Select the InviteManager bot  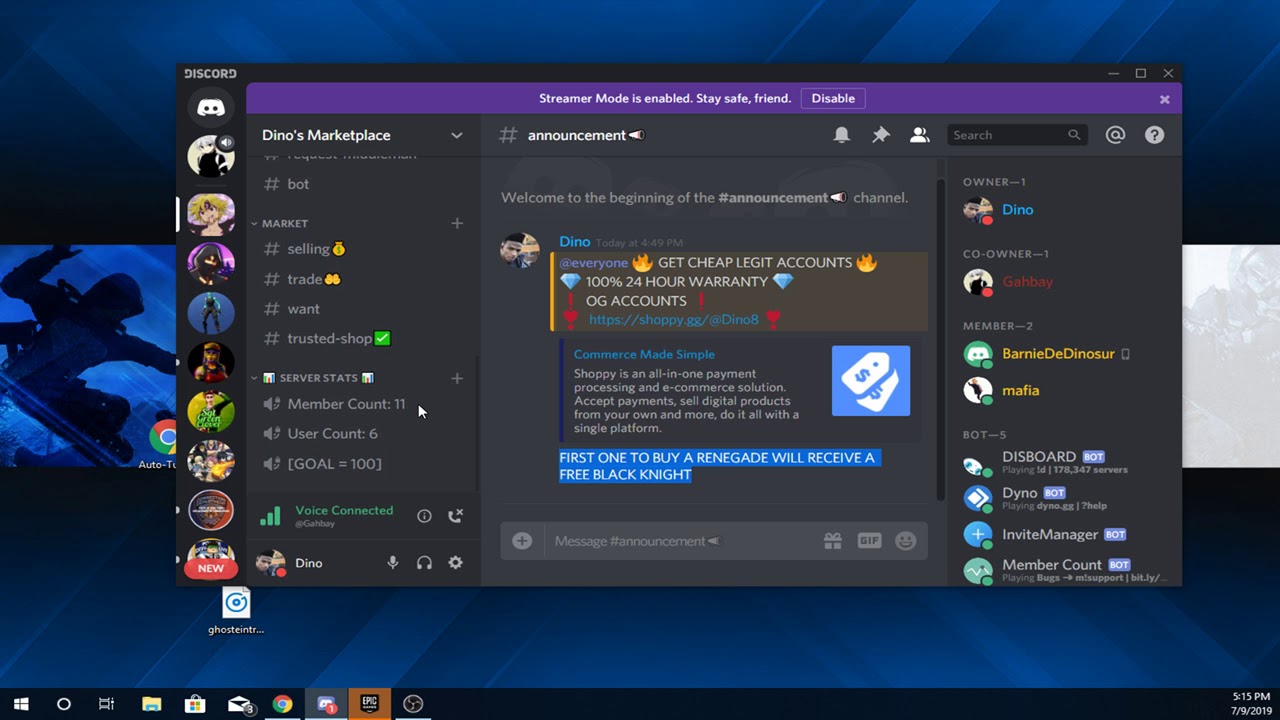(1052, 534)
